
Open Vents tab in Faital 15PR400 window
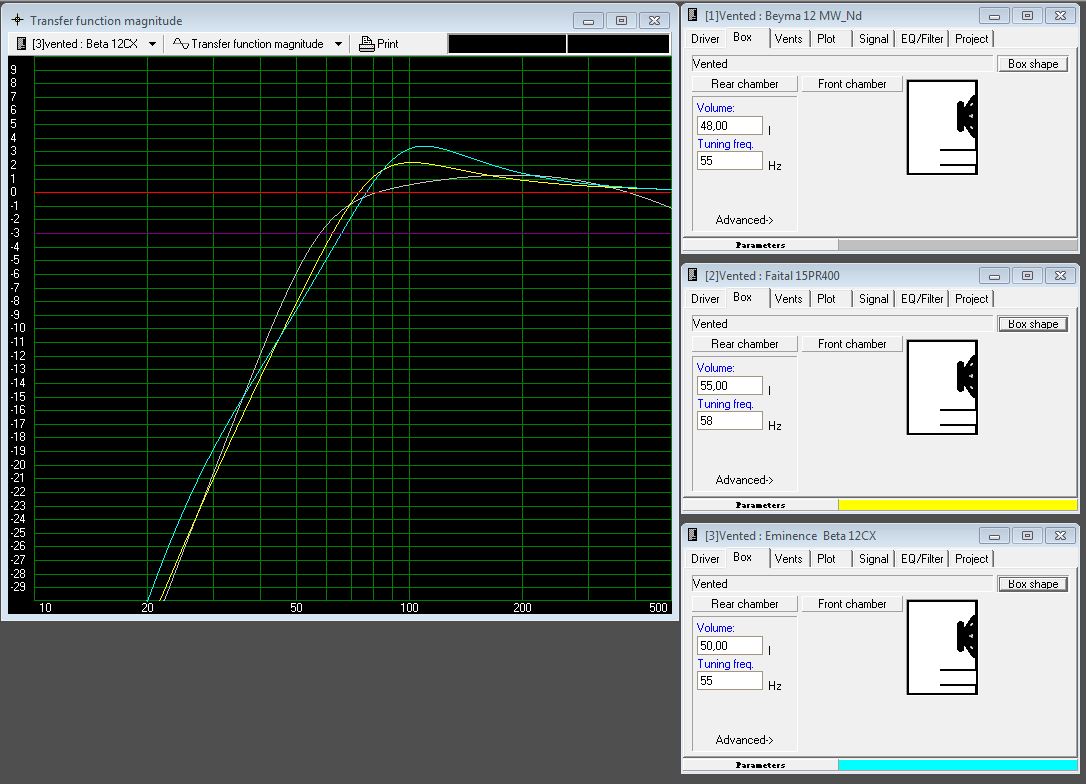(x=788, y=299)
